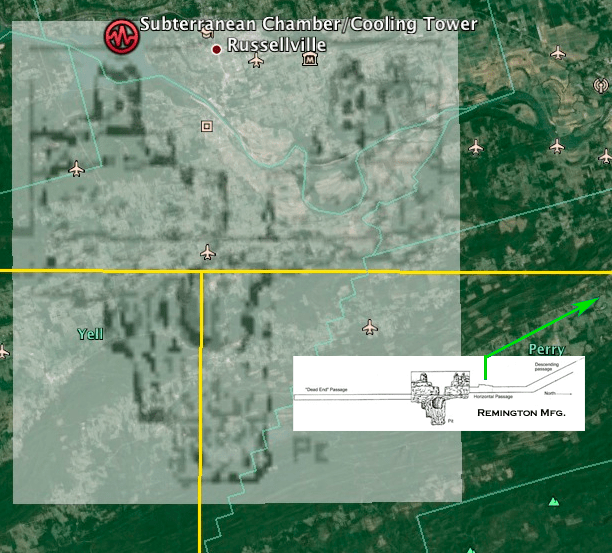This screenshot has height=553, width=612.
Task: Click the small square marker below Russellville
Action: (207, 126)
